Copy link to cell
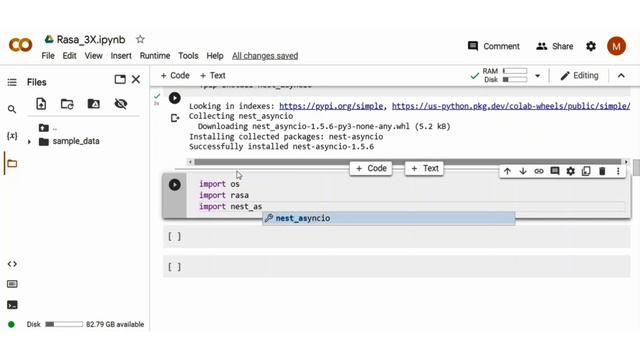 (539, 171)
